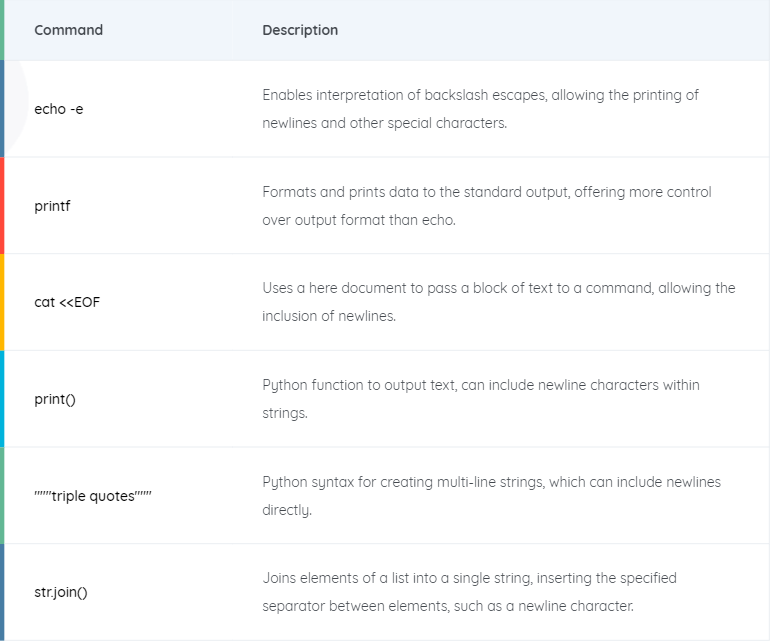Click the yellow color bar beside cat <<EOF
Image resolution: width=770 pixels, height=641 pixels.
[2, 302]
